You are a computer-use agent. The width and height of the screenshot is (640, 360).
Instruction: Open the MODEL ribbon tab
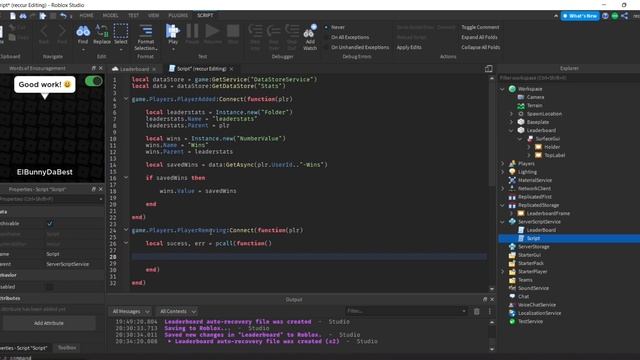pyautogui.click(x=110, y=15)
